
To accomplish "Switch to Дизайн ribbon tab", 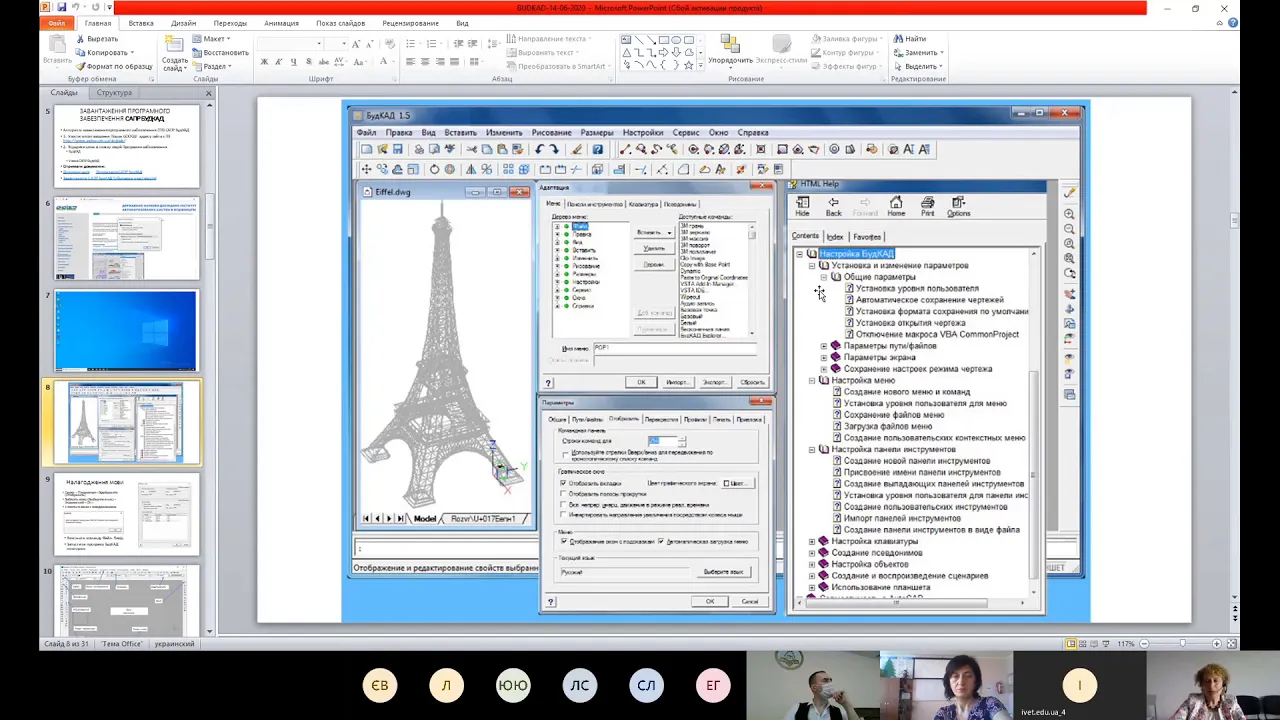I will 183,23.
